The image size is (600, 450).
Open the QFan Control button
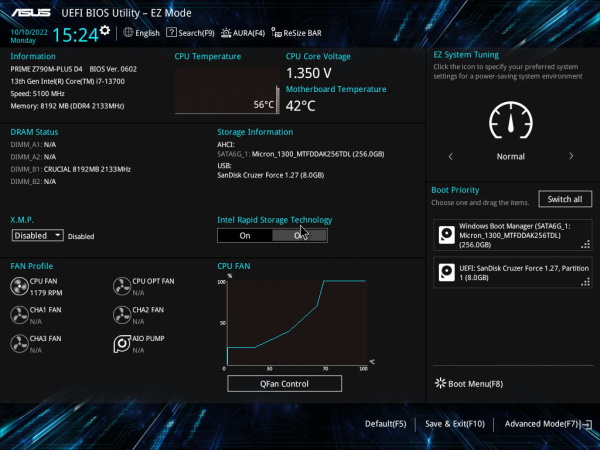coord(284,383)
